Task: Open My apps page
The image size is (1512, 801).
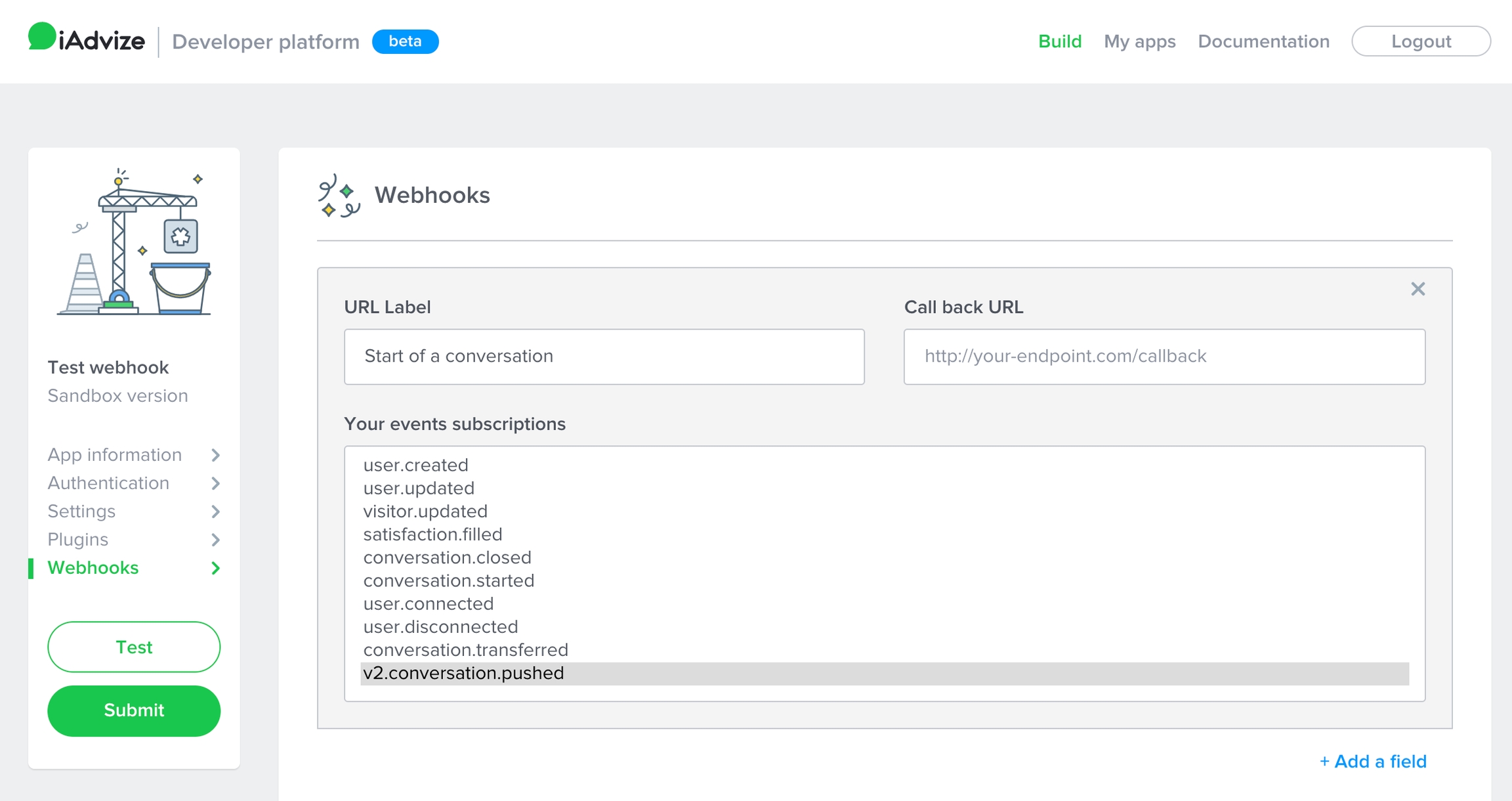Action: tap(1139, 41)
